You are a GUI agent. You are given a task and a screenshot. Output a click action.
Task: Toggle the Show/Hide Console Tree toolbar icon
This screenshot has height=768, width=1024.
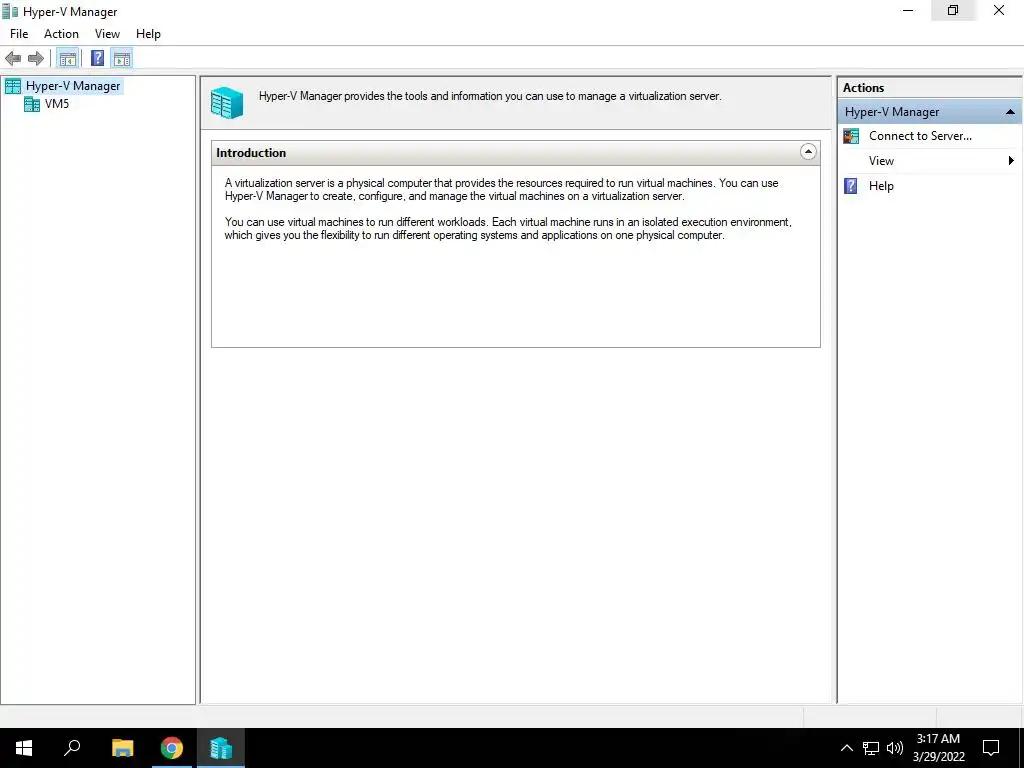(68, 59)
